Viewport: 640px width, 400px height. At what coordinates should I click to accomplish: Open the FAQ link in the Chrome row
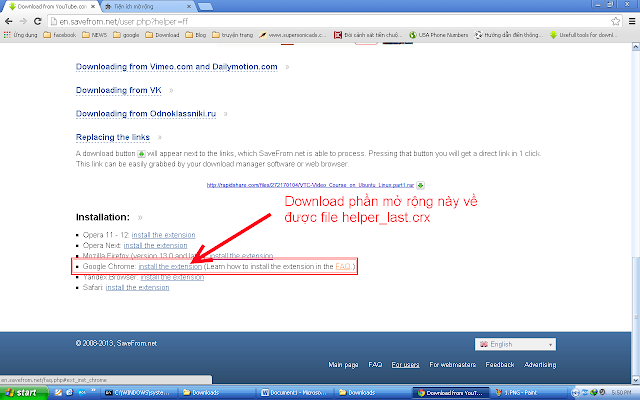click(342, 267)
